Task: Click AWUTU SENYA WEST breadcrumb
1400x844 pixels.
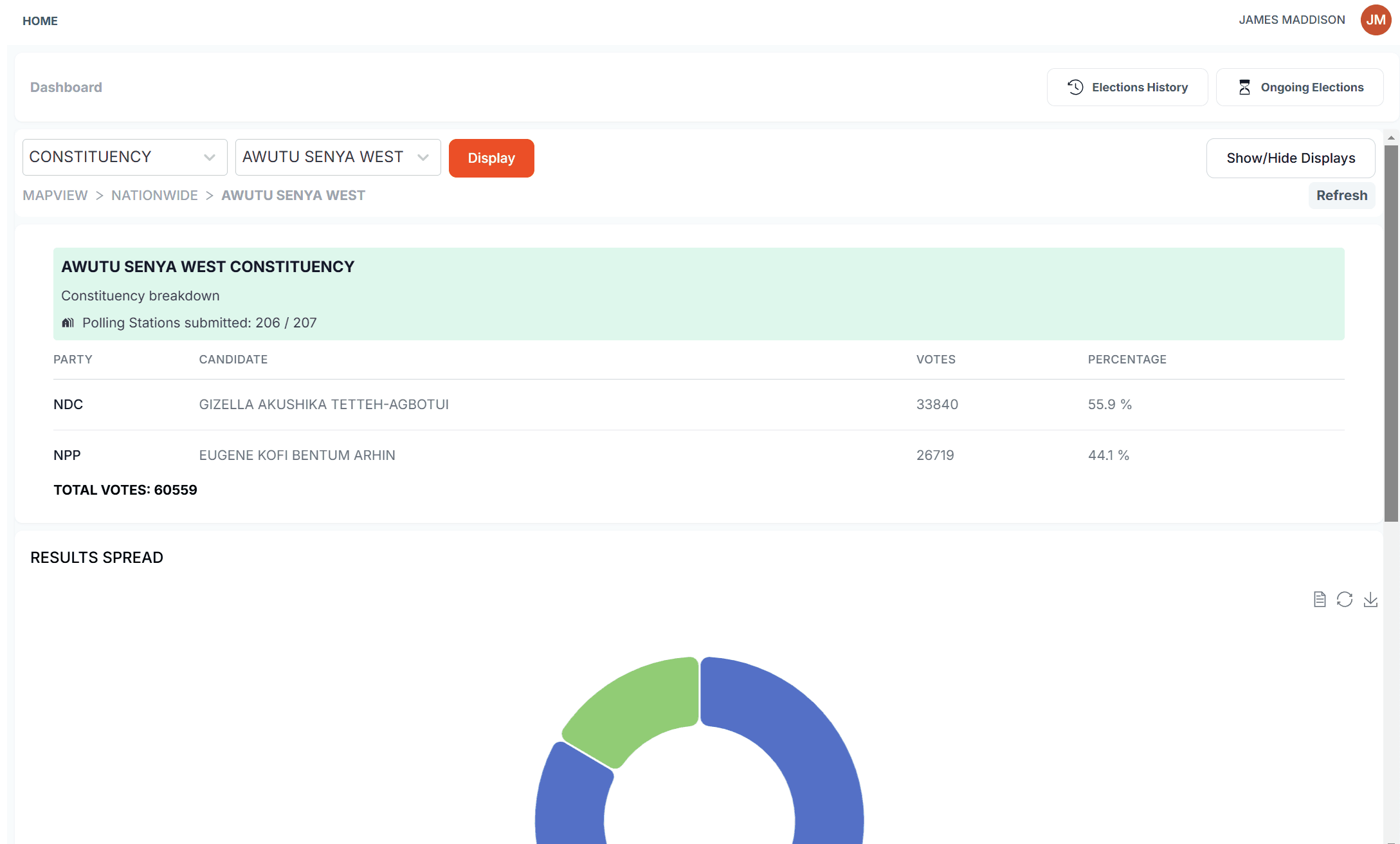Action: click(293, 196)
